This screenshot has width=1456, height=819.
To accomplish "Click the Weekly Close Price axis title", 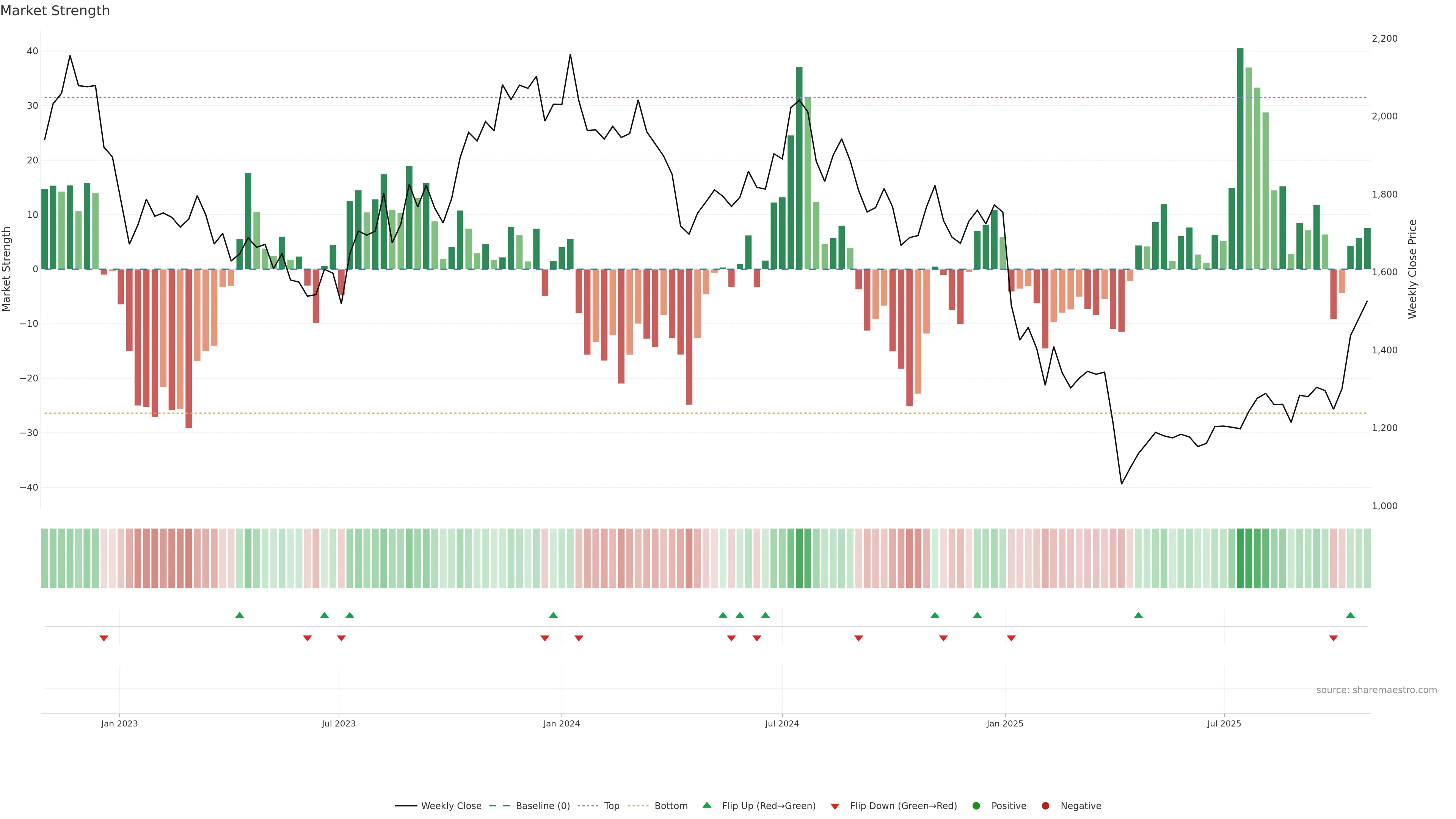I will coord(1412,269).
